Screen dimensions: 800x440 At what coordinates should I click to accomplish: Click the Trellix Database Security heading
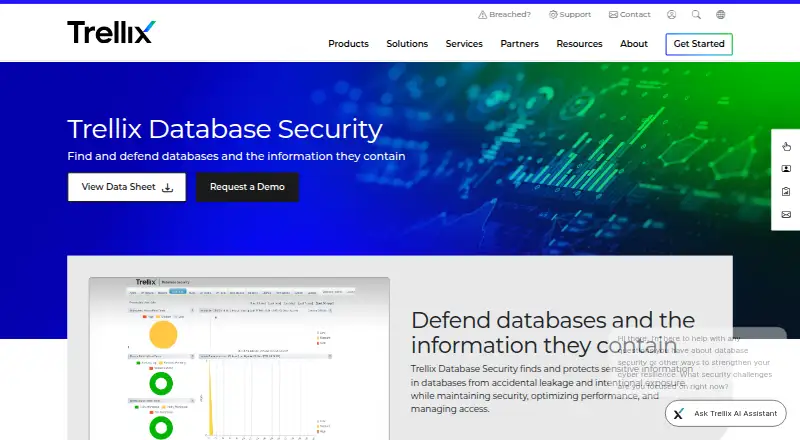point(225,129)
